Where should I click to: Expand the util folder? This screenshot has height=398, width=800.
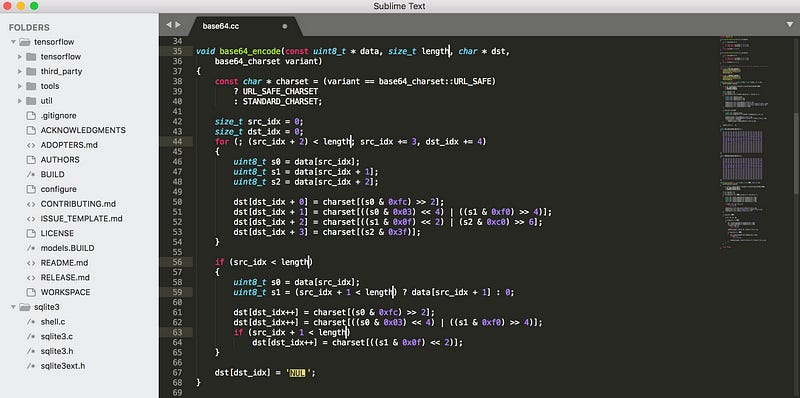20,101
